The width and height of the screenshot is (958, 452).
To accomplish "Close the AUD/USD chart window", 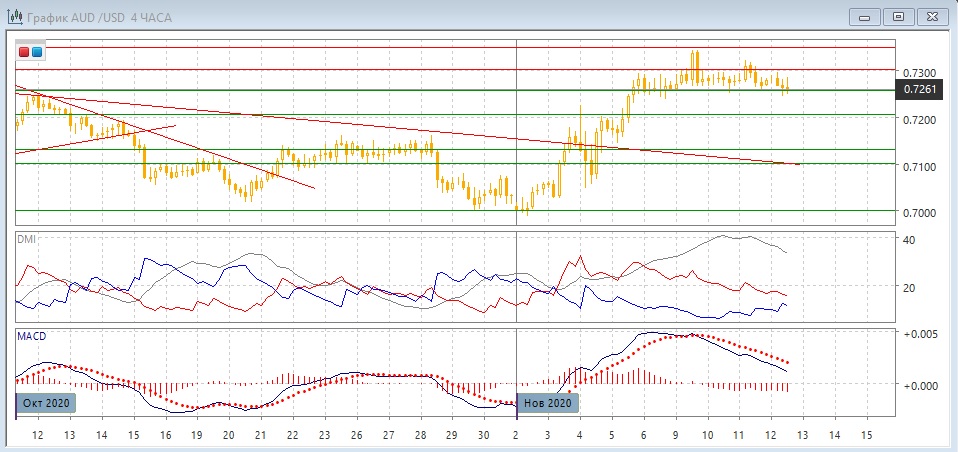I will [x=931, y=16].
